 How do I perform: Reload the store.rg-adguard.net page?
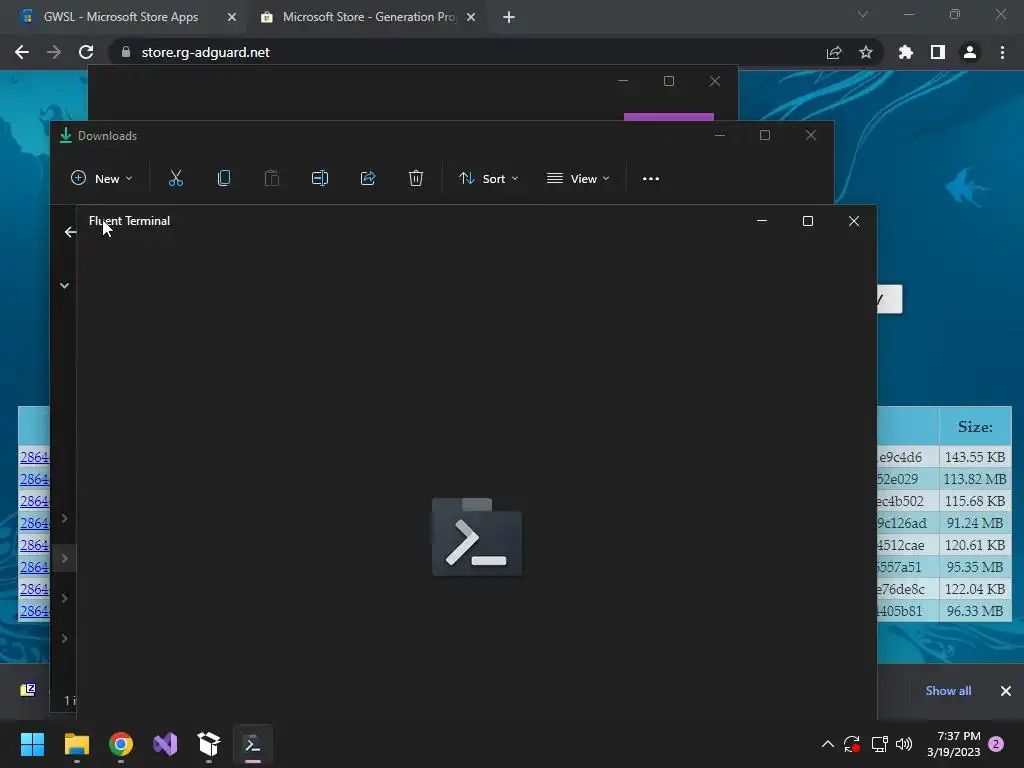coord(86,52)
